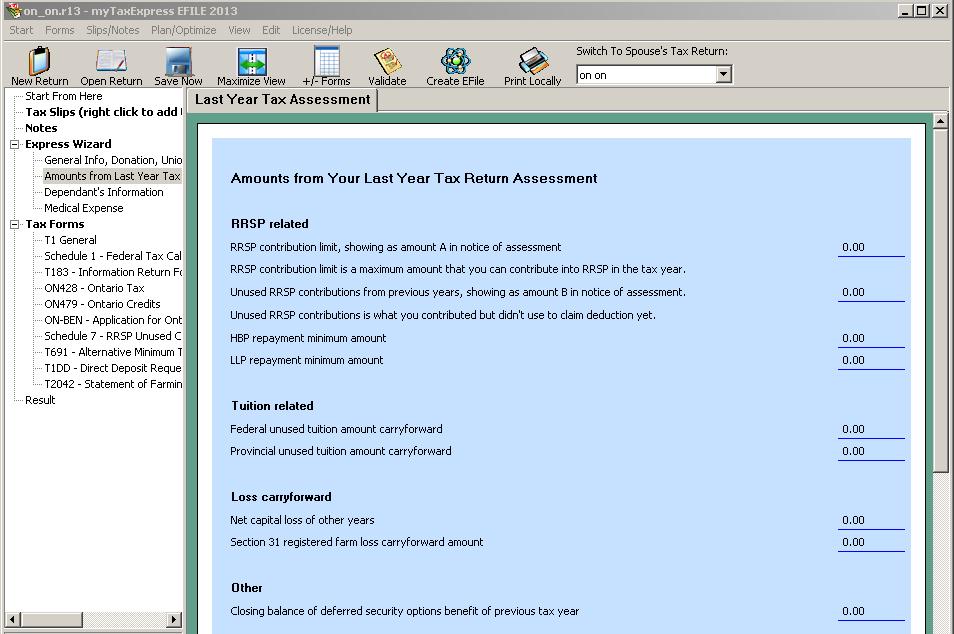Click Create EFile atom icon
Screen dimensions: 954x634
coord(455,61)
